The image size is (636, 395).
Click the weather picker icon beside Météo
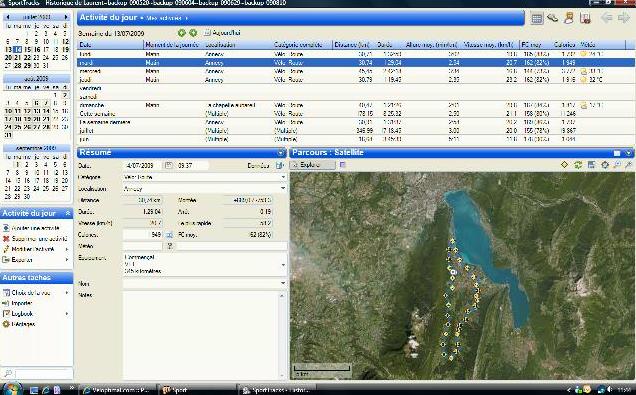(x=170, y=246)
